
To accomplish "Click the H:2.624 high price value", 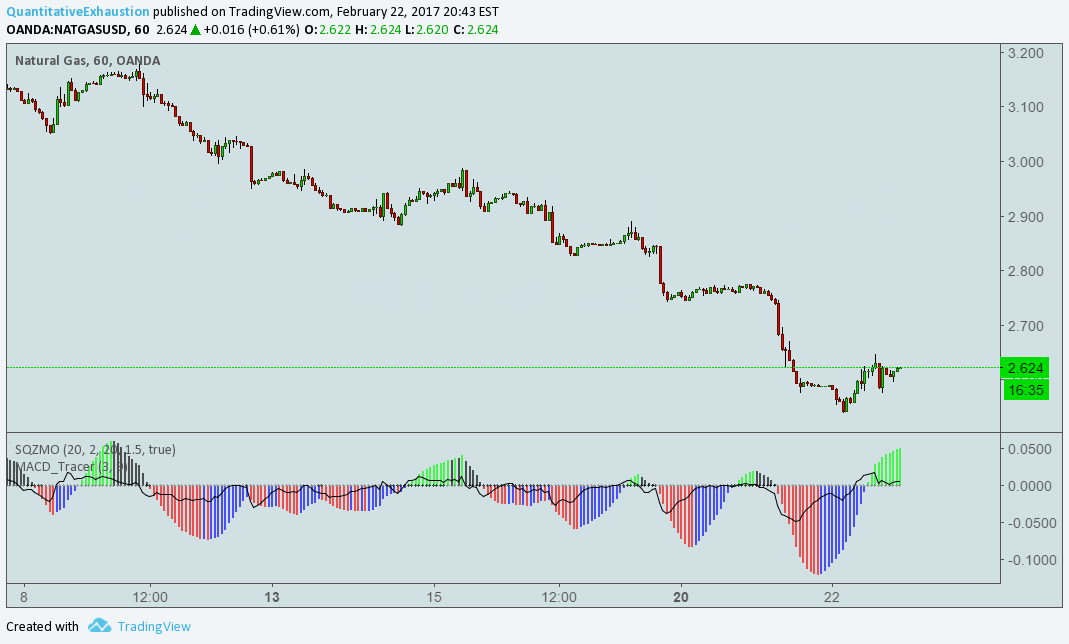I will tap(378, 29).
